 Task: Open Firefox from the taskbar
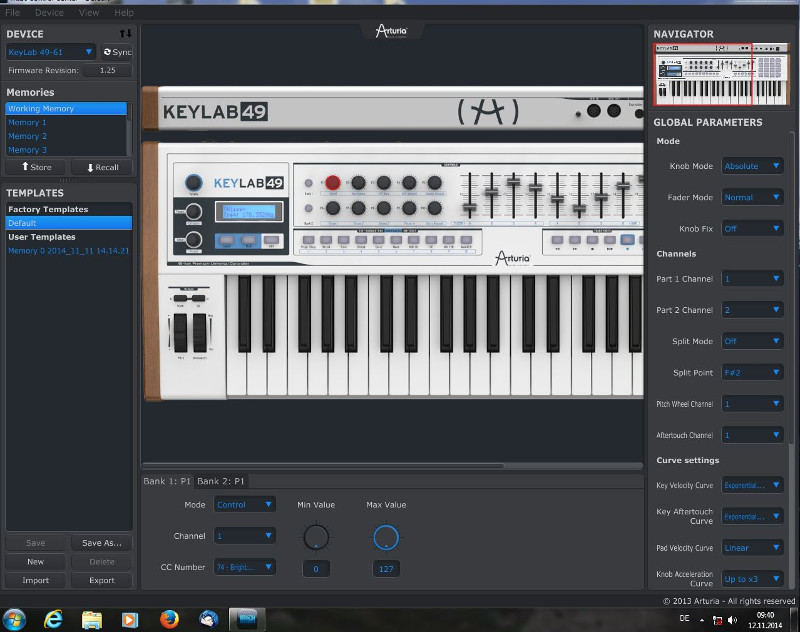tap(169, 619)
